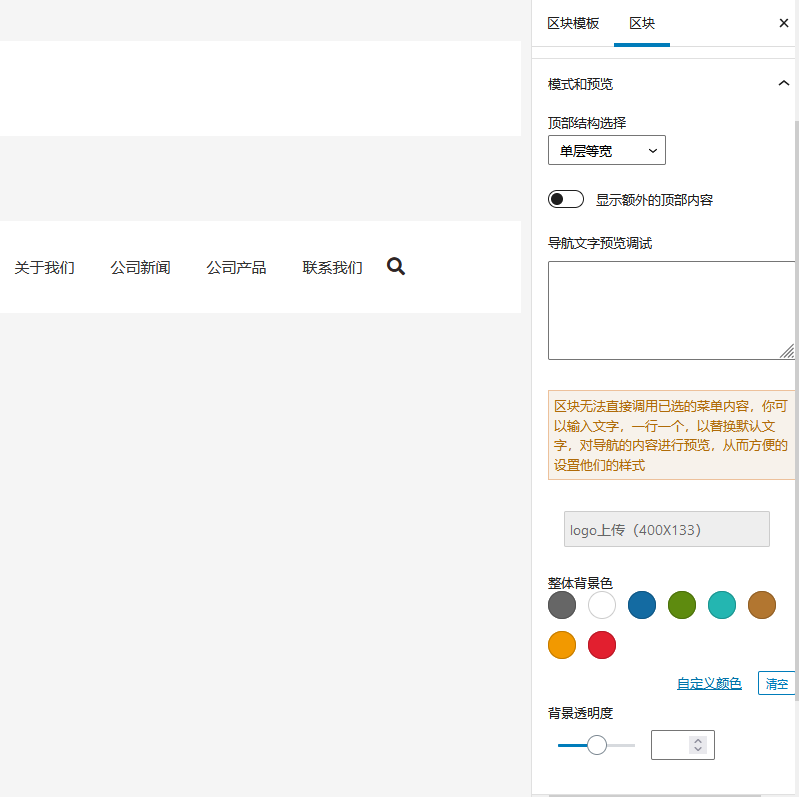Click the 背景透明度 slider handle
The width and height of the screenshot is (799, 797).
[596, 745]
